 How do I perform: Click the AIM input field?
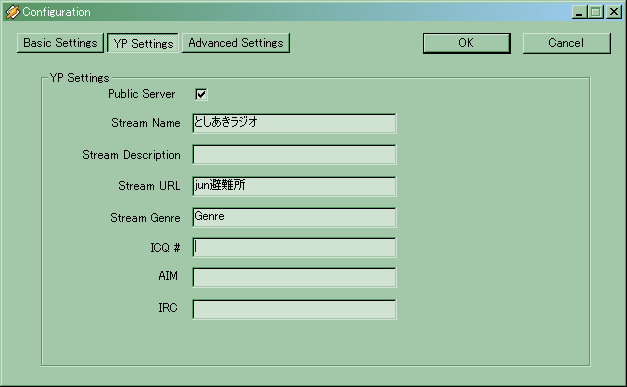pyautogui.click(x=294, y=277)
